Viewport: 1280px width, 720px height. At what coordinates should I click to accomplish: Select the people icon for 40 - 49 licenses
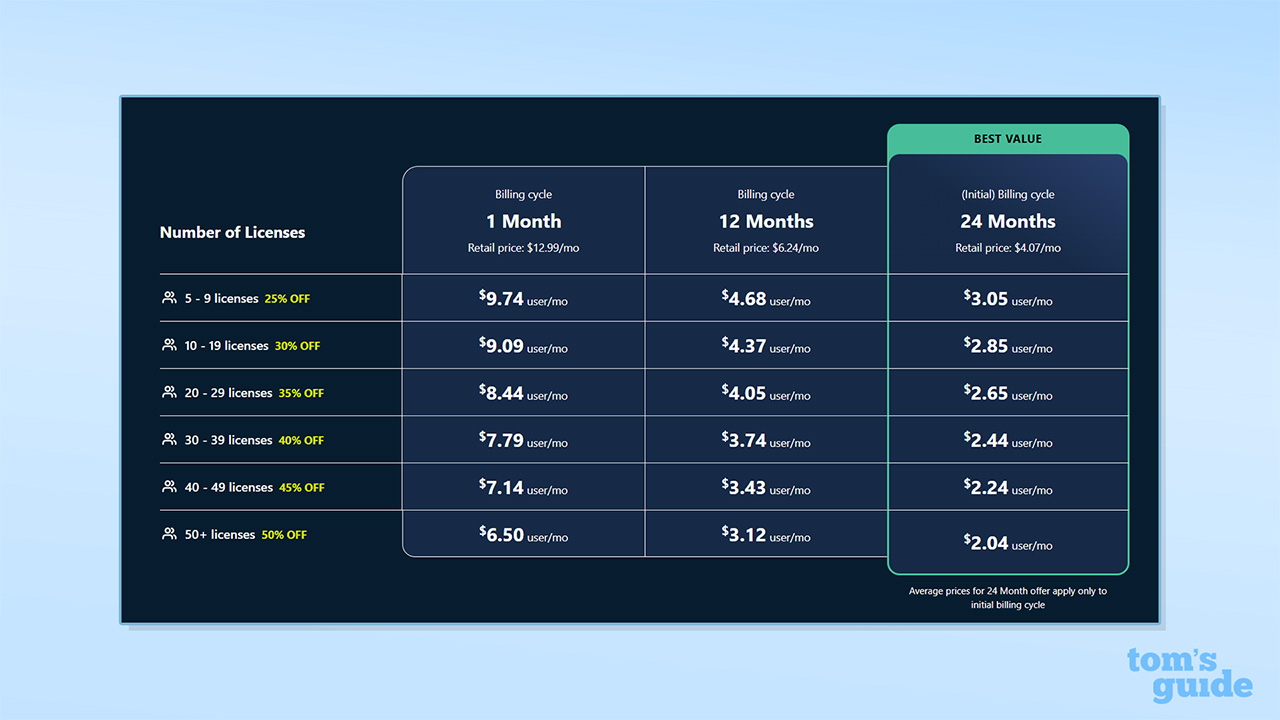[168, 486]
